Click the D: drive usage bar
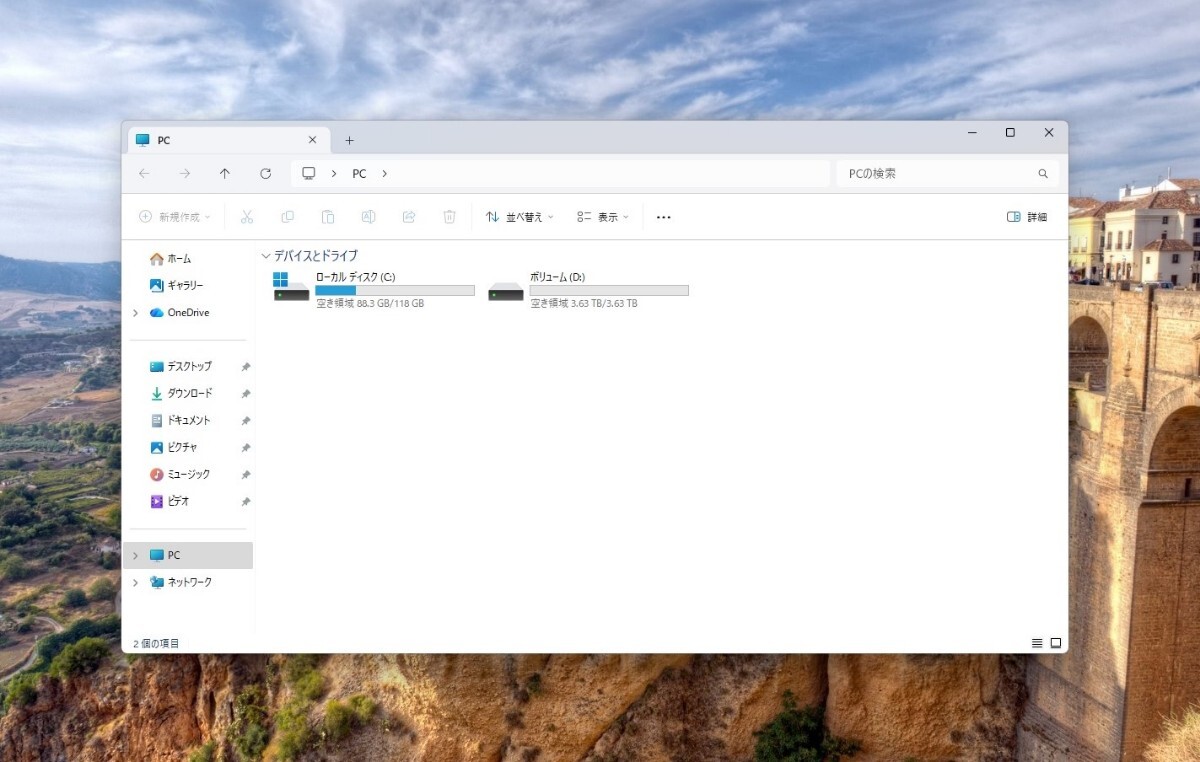Screen dimensions: 1200x762 [x=609, y=290]
